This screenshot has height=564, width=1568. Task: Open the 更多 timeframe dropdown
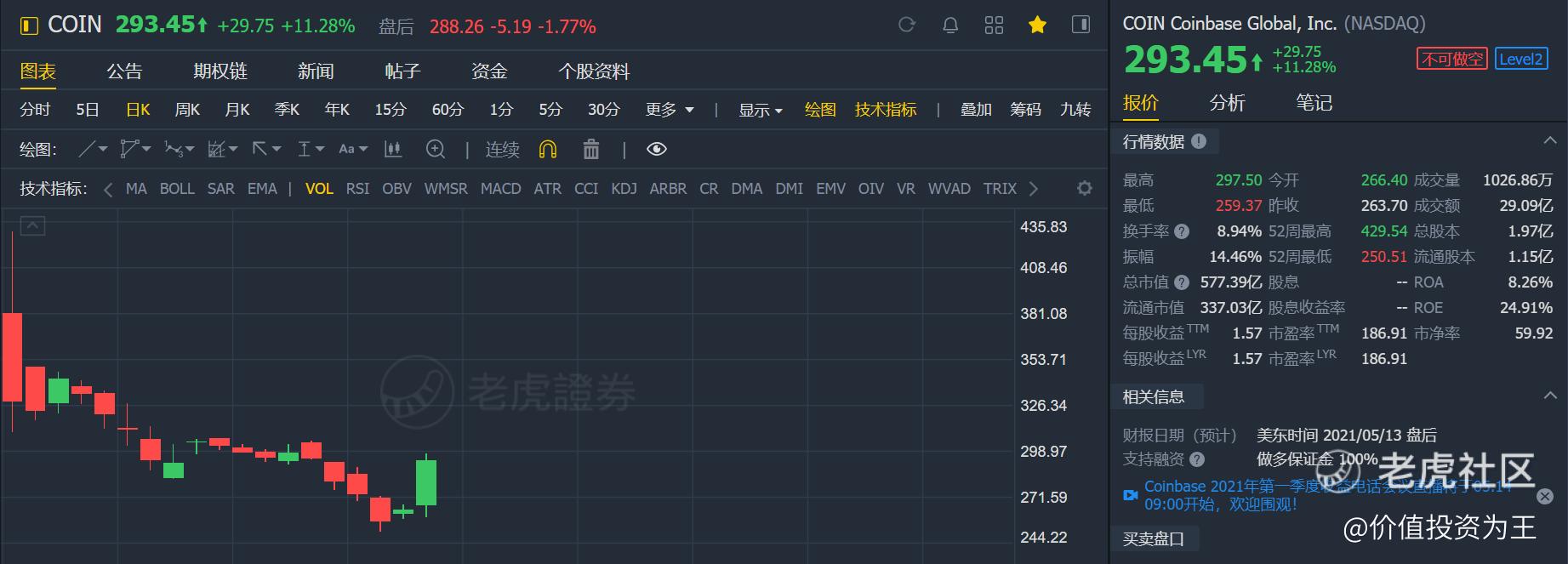click(x=670, y=110)
